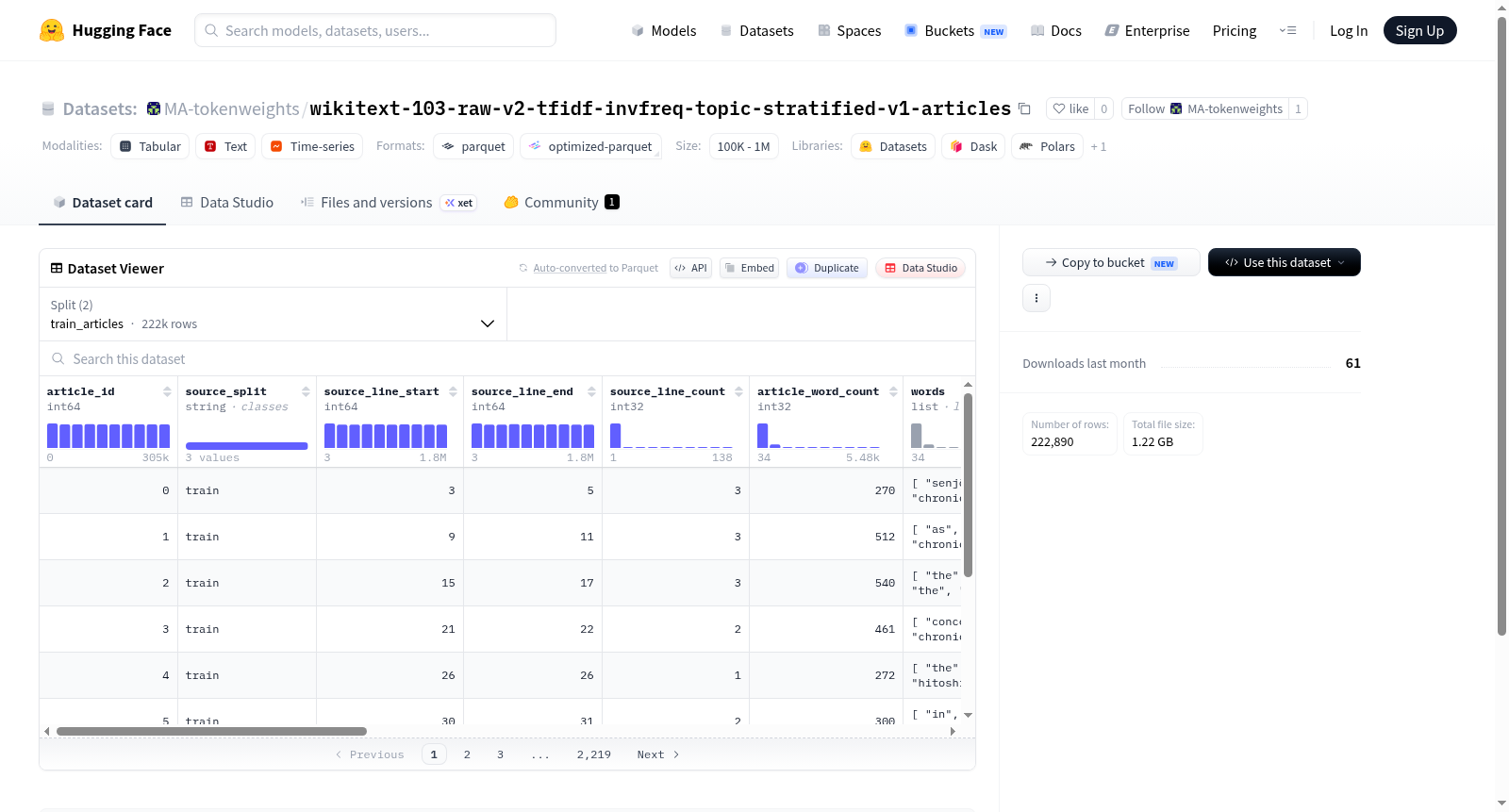This screenshot has width=1509, height=812.
Task: Click the 100K - 1M size tag
Action: [x=743, y=146]
